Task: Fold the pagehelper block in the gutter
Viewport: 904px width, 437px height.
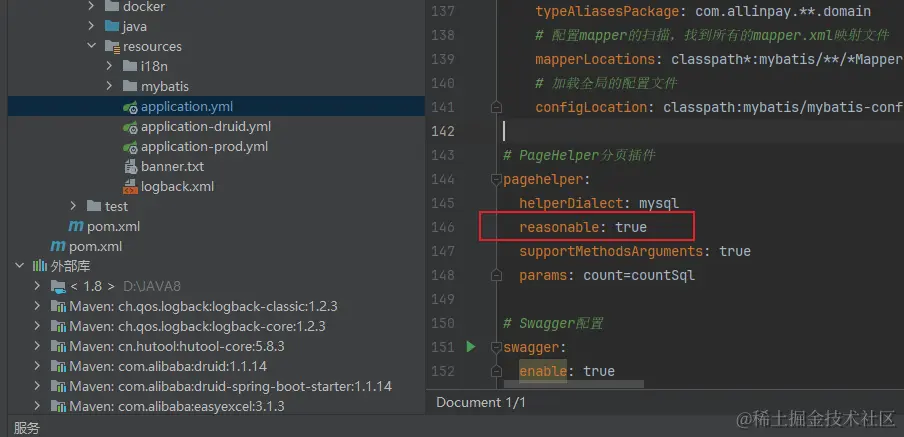Action: [494, 180]
